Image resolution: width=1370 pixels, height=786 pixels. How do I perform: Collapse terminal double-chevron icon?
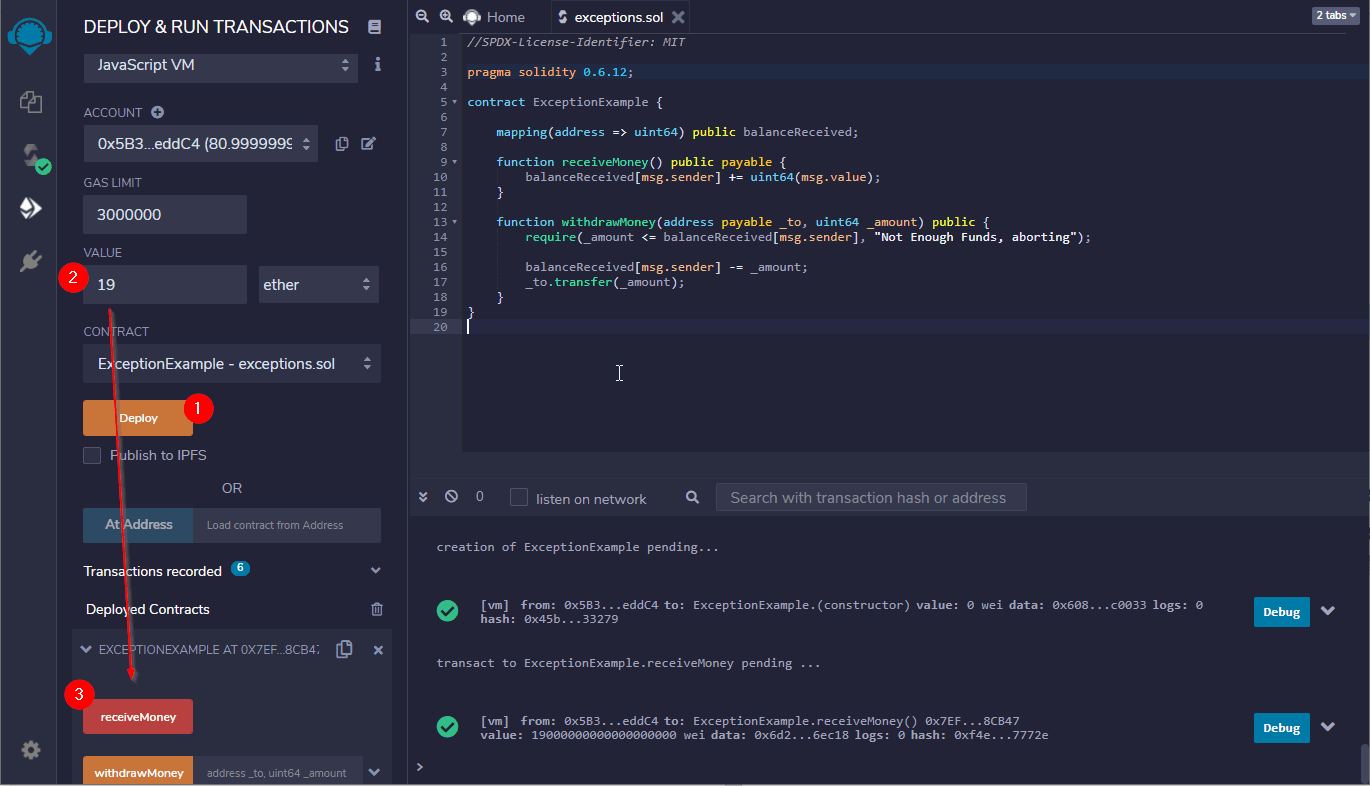tap(423, 496)
